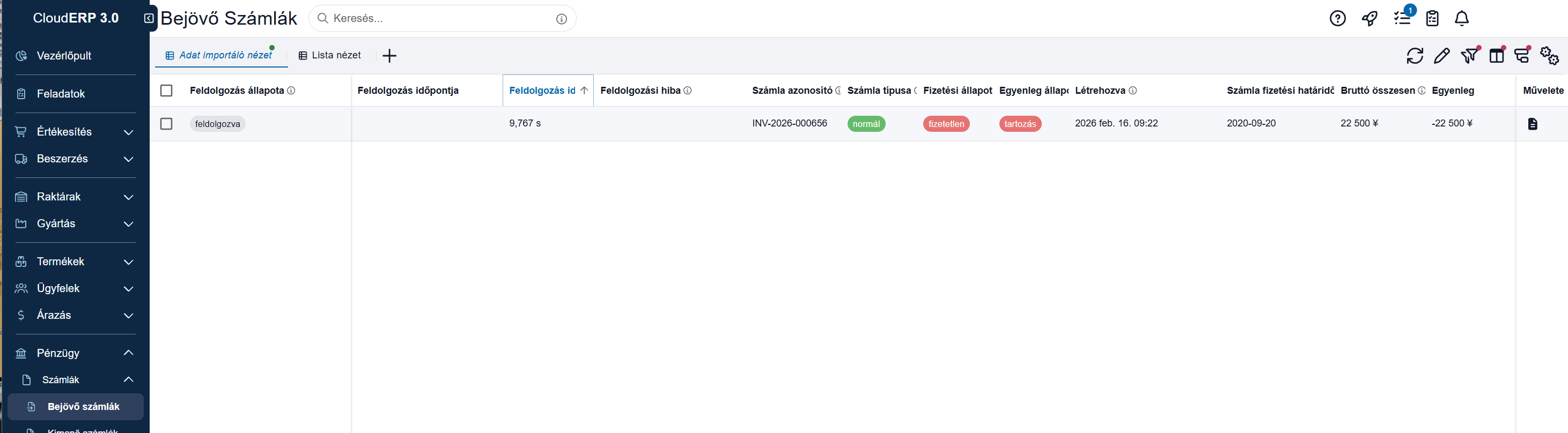1568x433 pixels.
Task: Click the rocket icon in header
Action: 1370,19
